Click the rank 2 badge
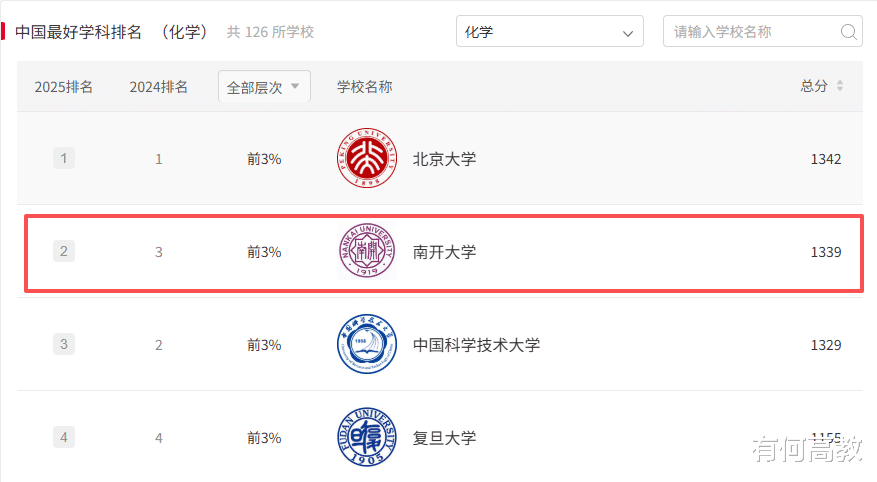Screen dimensions: 877x482 coord(64,252)
